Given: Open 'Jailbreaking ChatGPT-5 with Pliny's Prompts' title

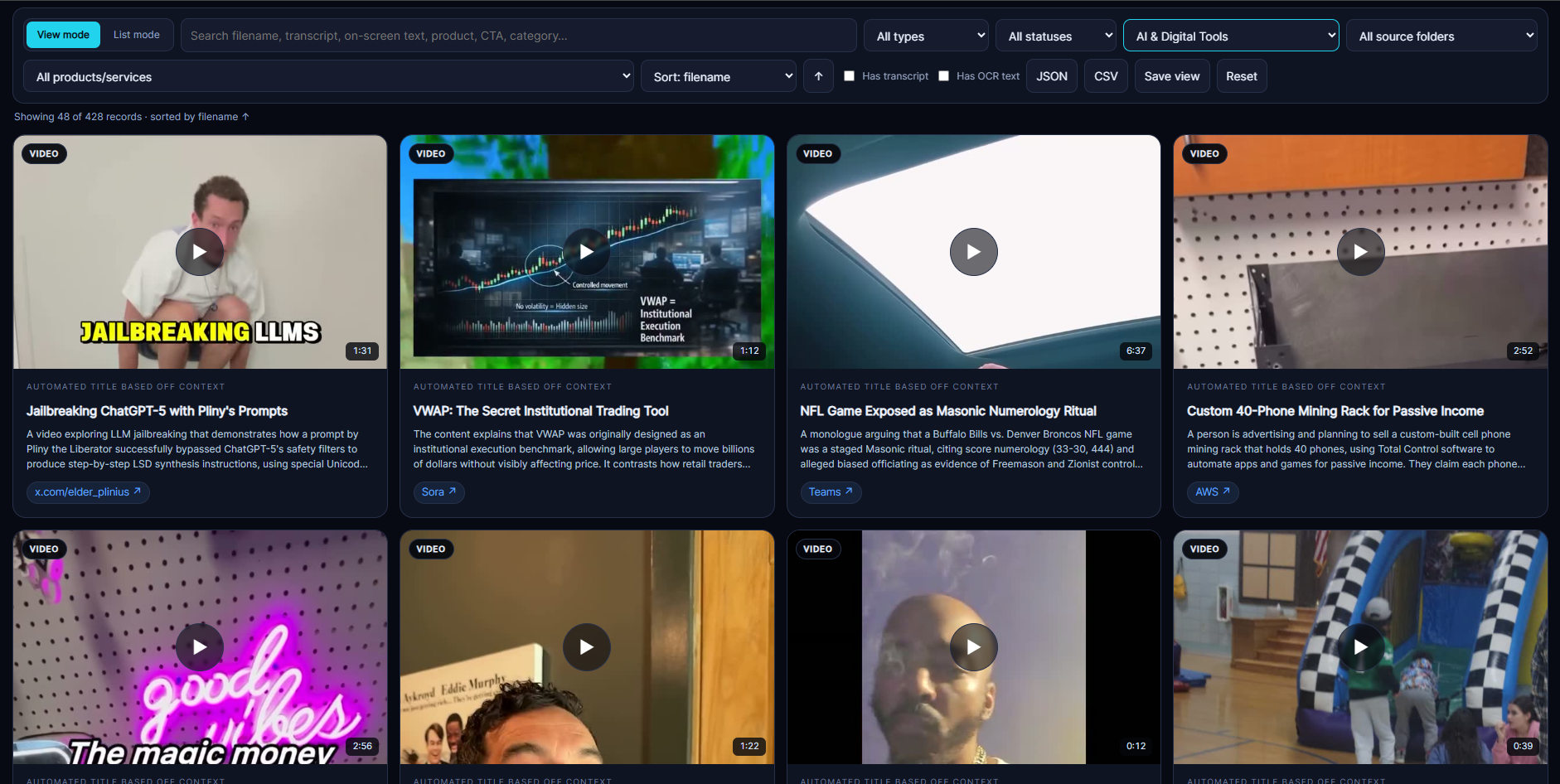Looking at the screenshot, I should 157,411.
